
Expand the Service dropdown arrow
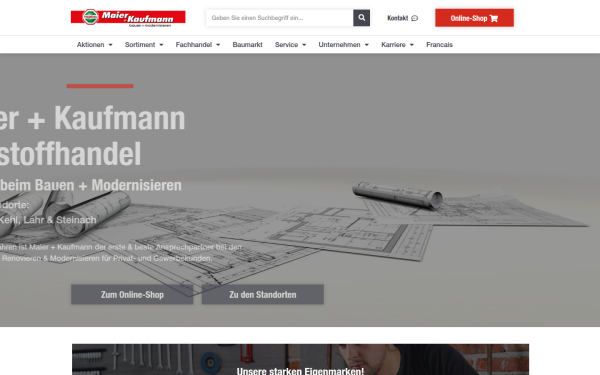point(304,45)
